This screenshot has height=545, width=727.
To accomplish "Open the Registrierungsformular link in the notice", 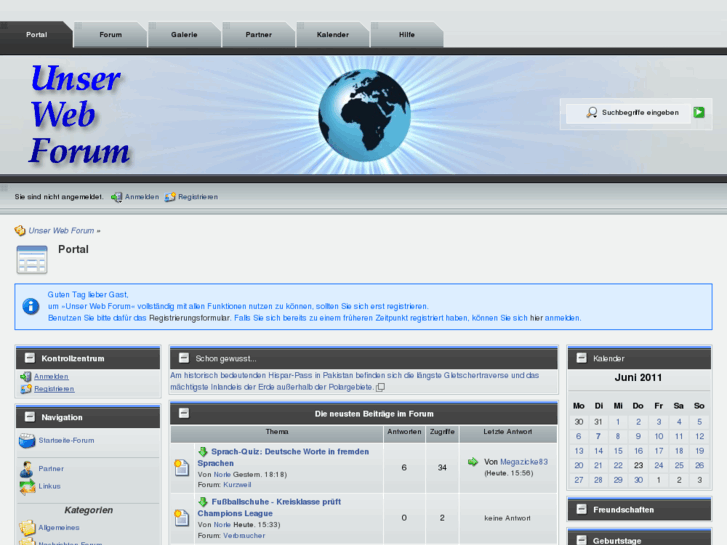I will click(x=190, y=318).
